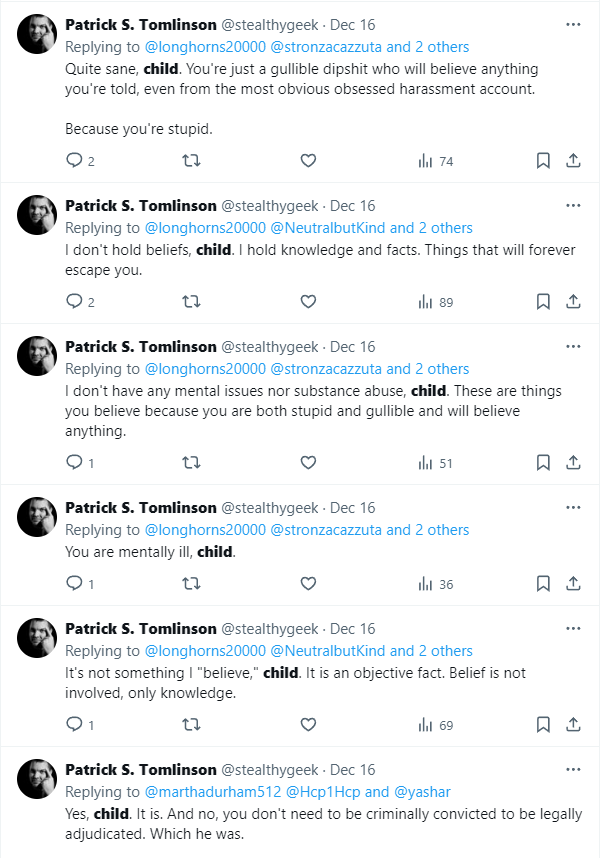This screenshot has height=858, width=600.
Task: Open @NeutralbutKind link in second tweet
Action: pyautogui.click(x=328, y=228)
